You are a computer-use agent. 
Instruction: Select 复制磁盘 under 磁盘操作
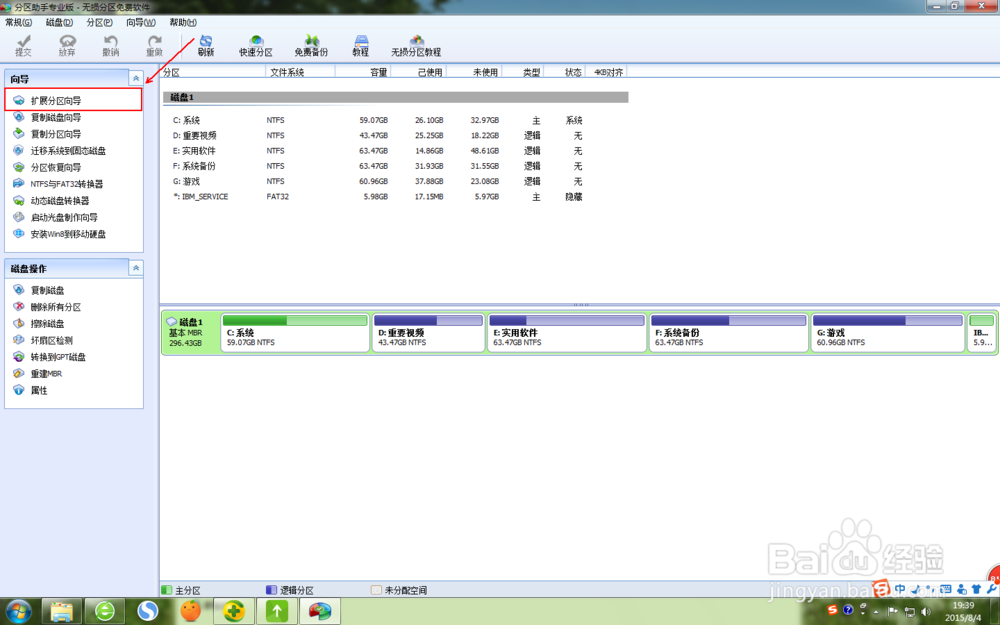tap(47, 290)
